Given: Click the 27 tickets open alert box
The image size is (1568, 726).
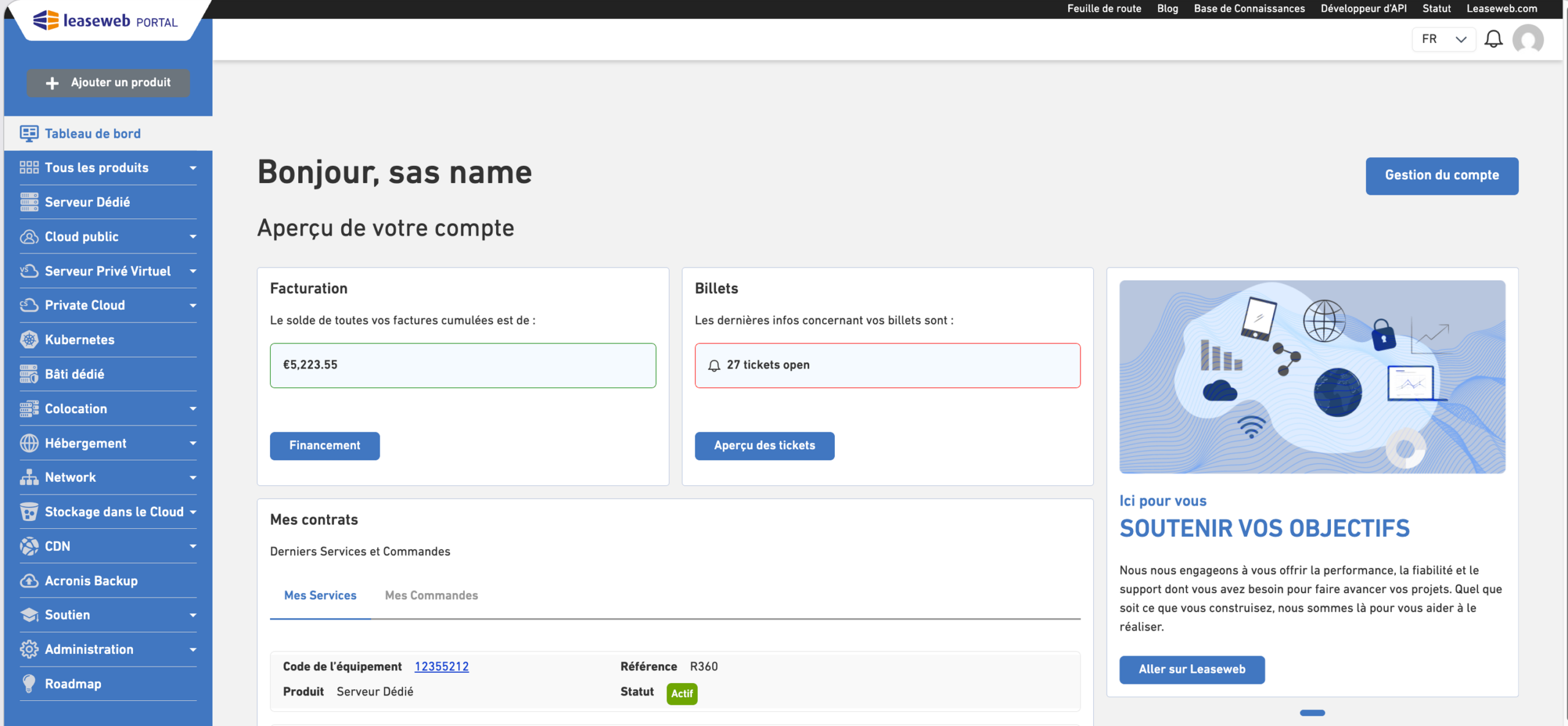Looking at the screenshot, I should click(x=888, y=365).
